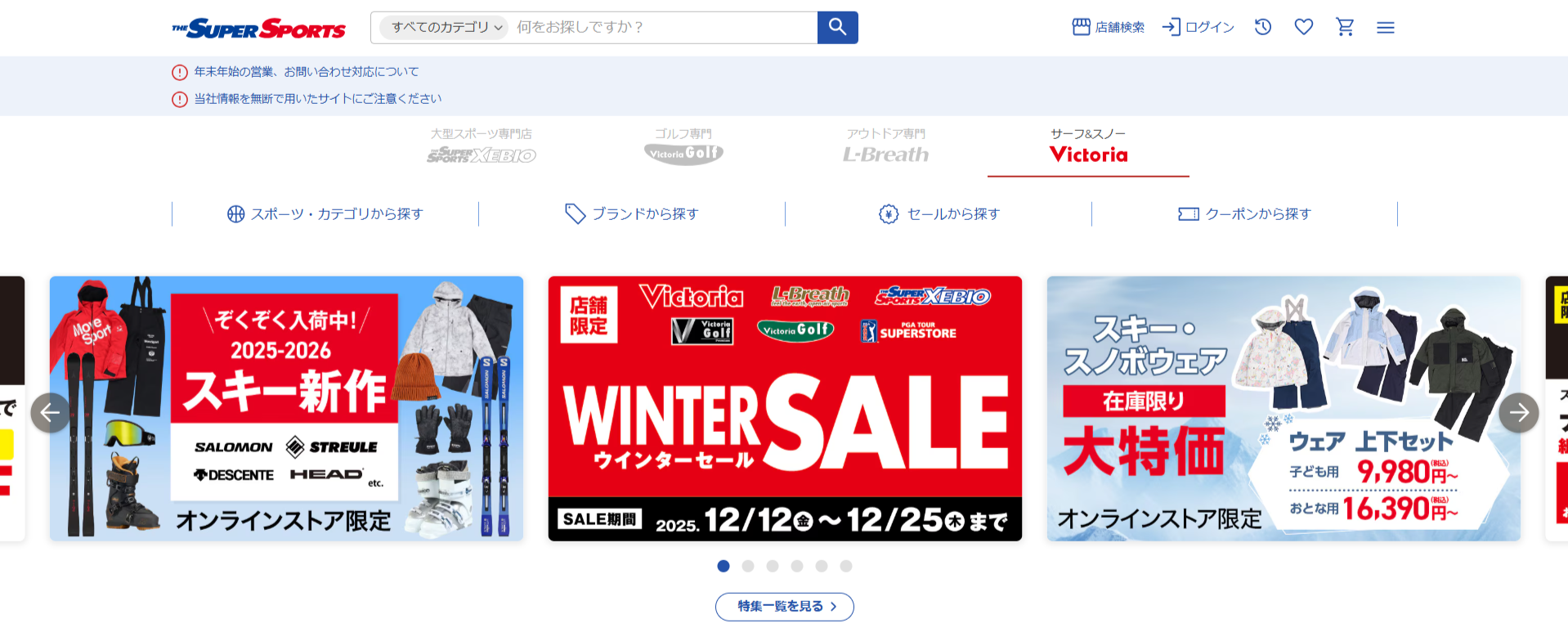Screen dimensions: 1568x628
Task: Browse by brand (ブランドから探す)
Action: (632, 214)
